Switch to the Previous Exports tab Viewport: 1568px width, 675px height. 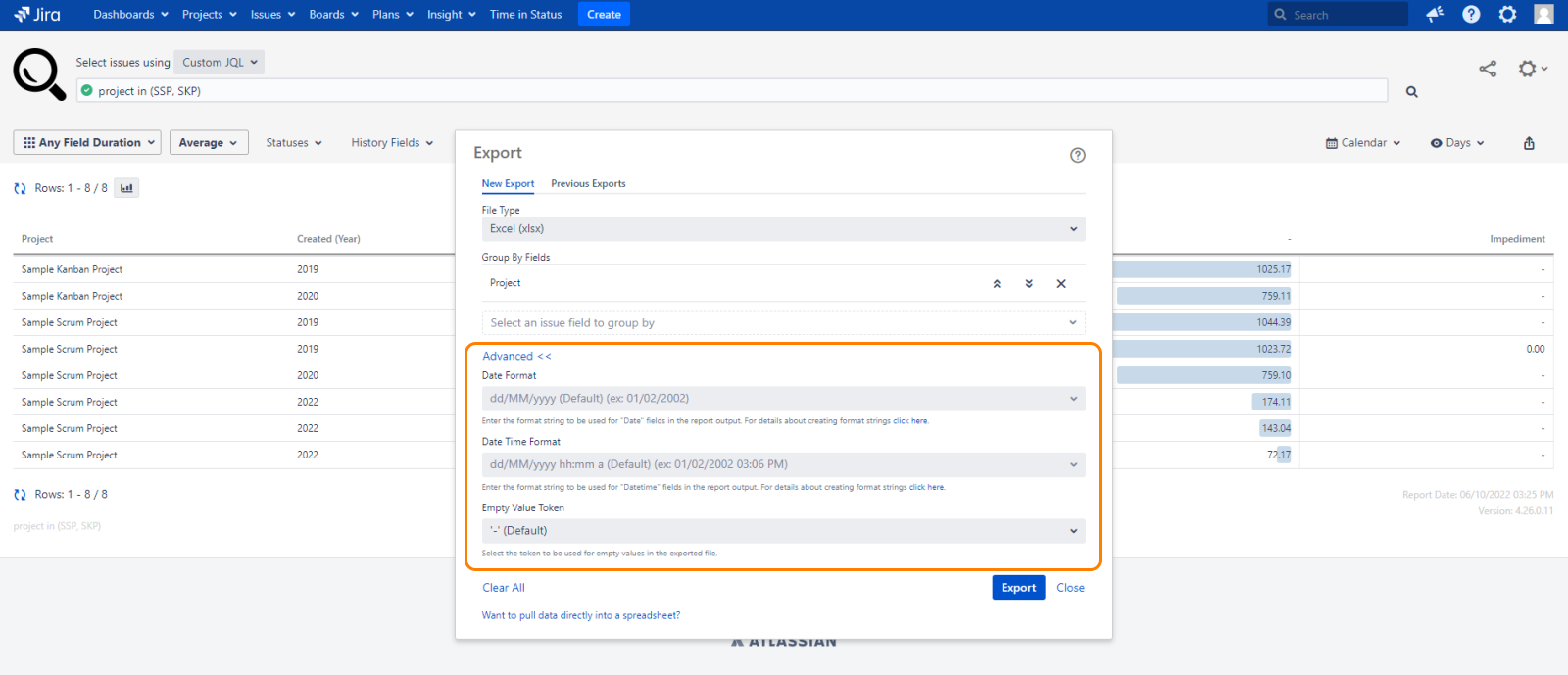(x=588, y=184)
